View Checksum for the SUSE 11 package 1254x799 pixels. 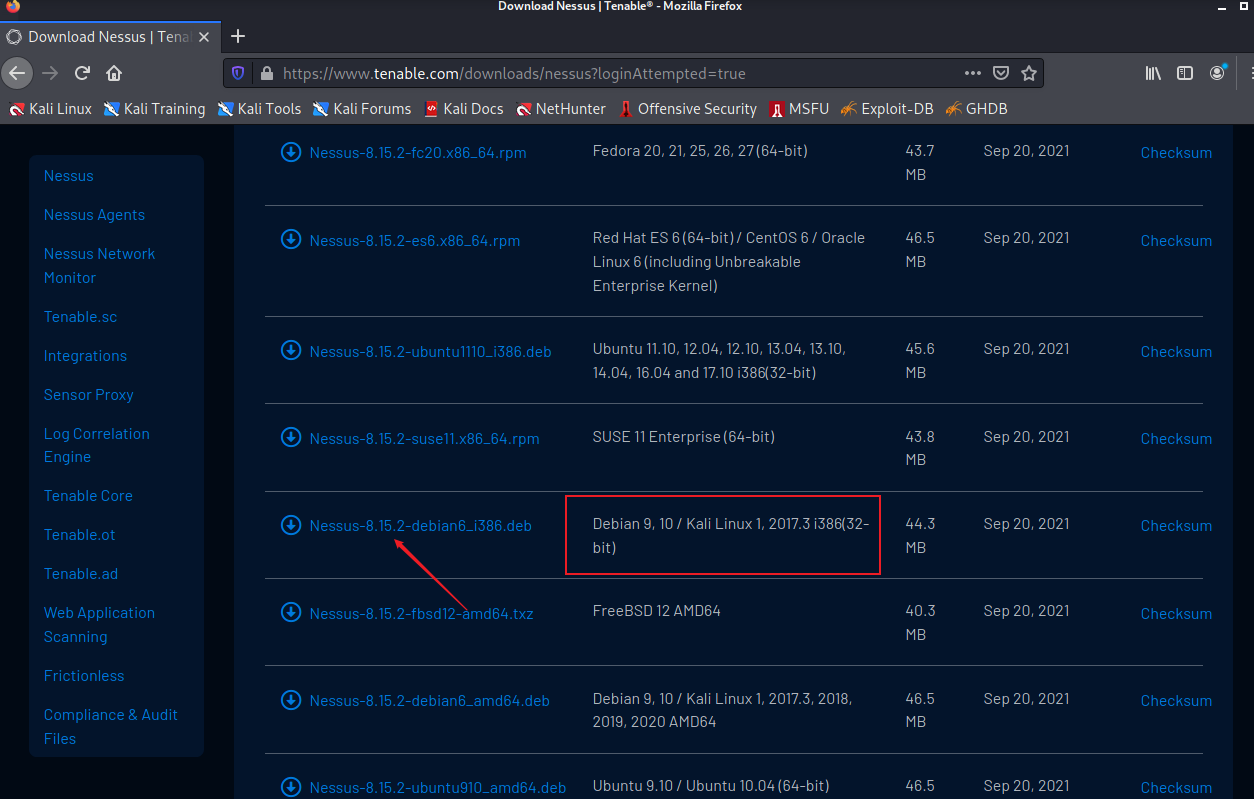pos(1176,439)
